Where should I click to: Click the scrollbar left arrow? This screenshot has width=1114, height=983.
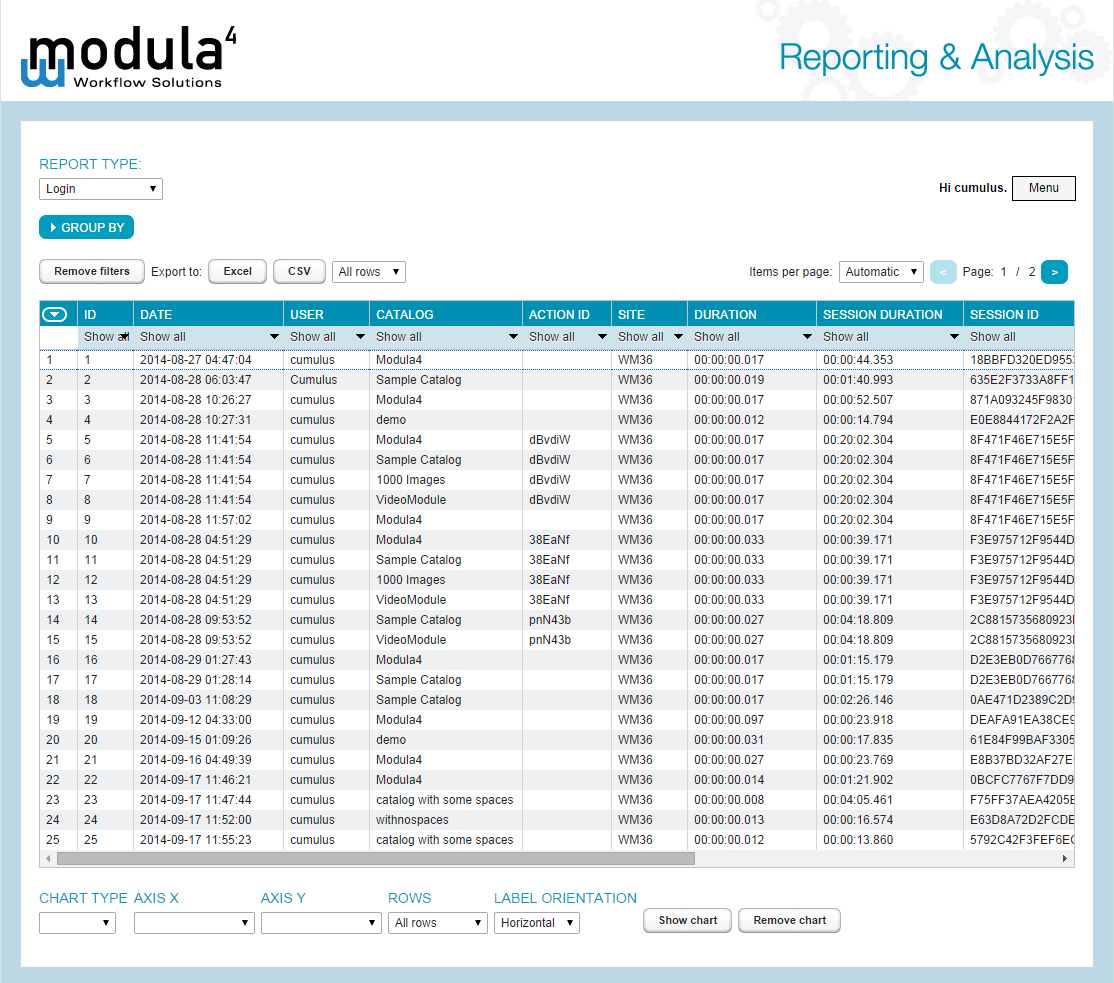[x=48, y=859]
